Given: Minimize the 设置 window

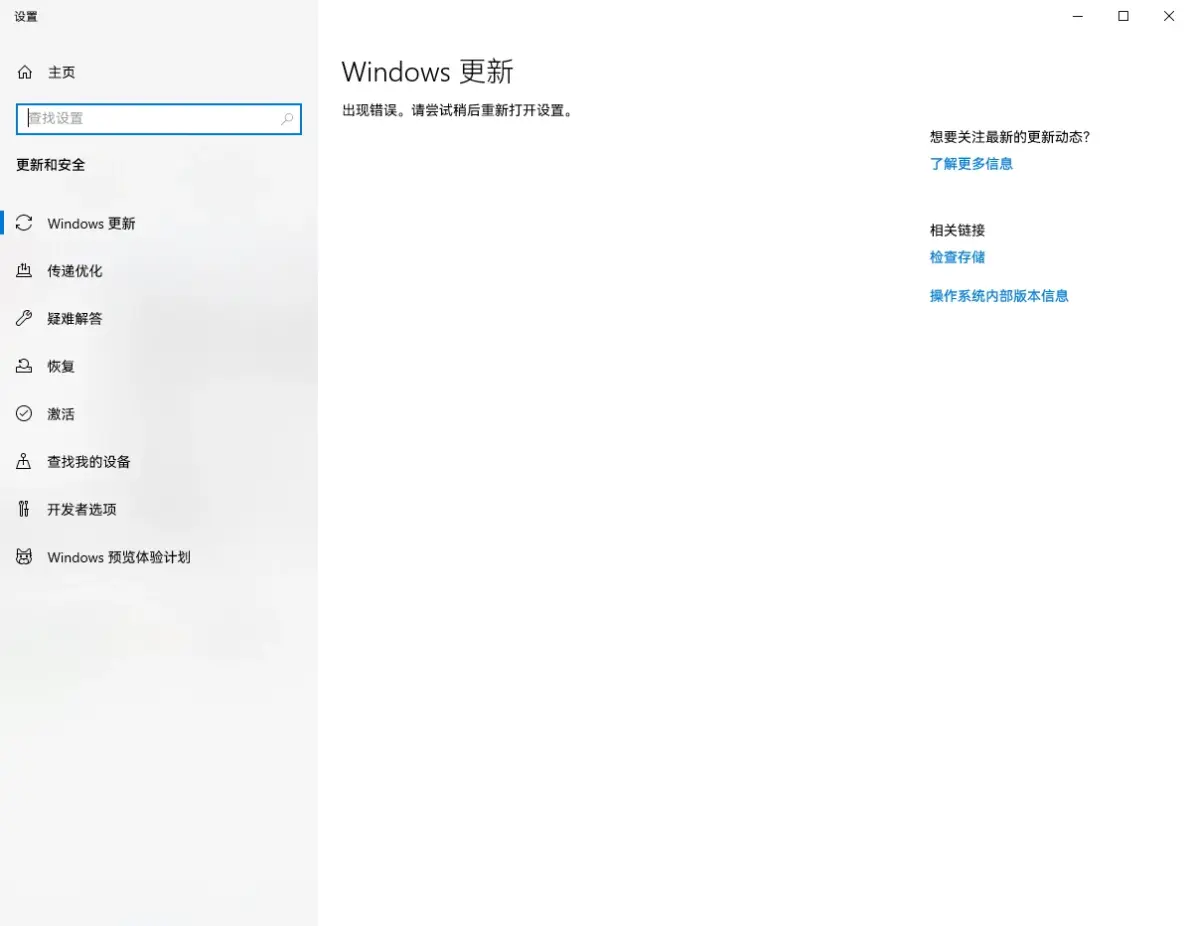Looking at the screenshot, I should [1078, 16].
